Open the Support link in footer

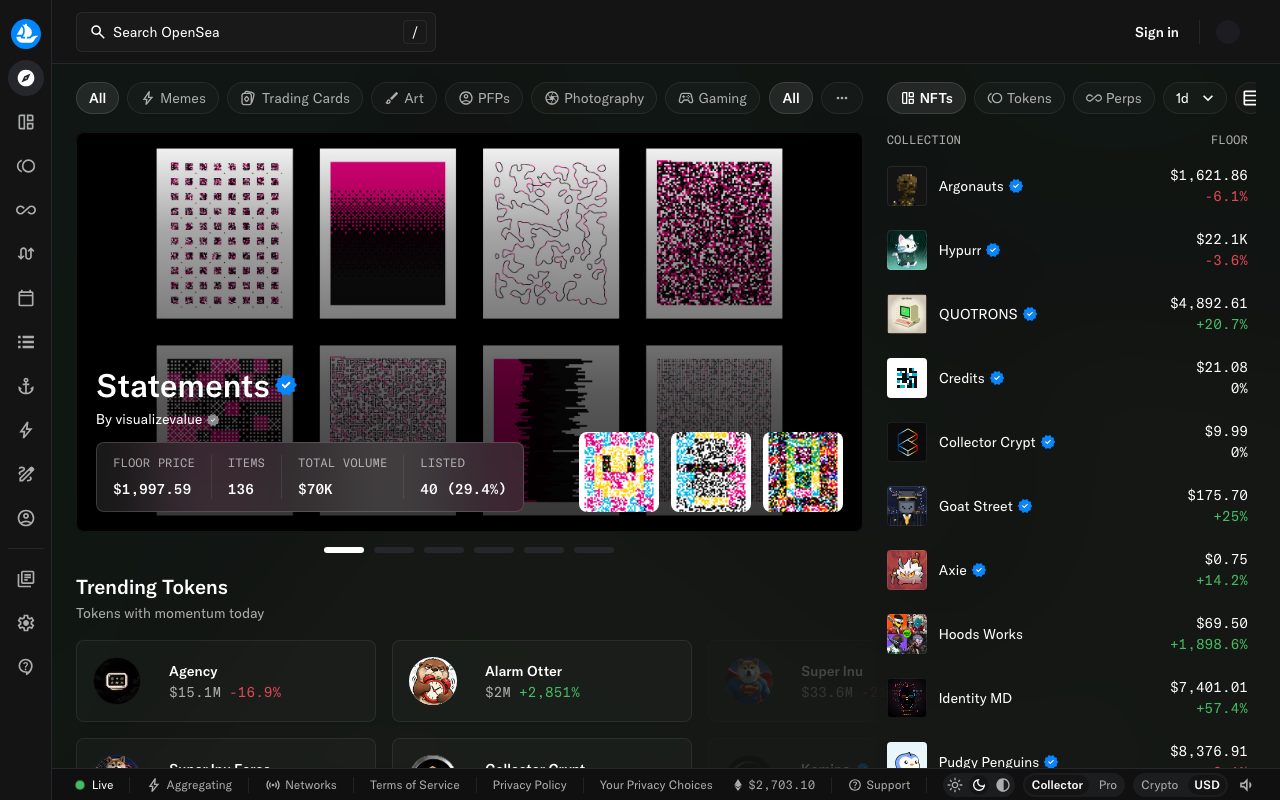(x=879, y=785)
